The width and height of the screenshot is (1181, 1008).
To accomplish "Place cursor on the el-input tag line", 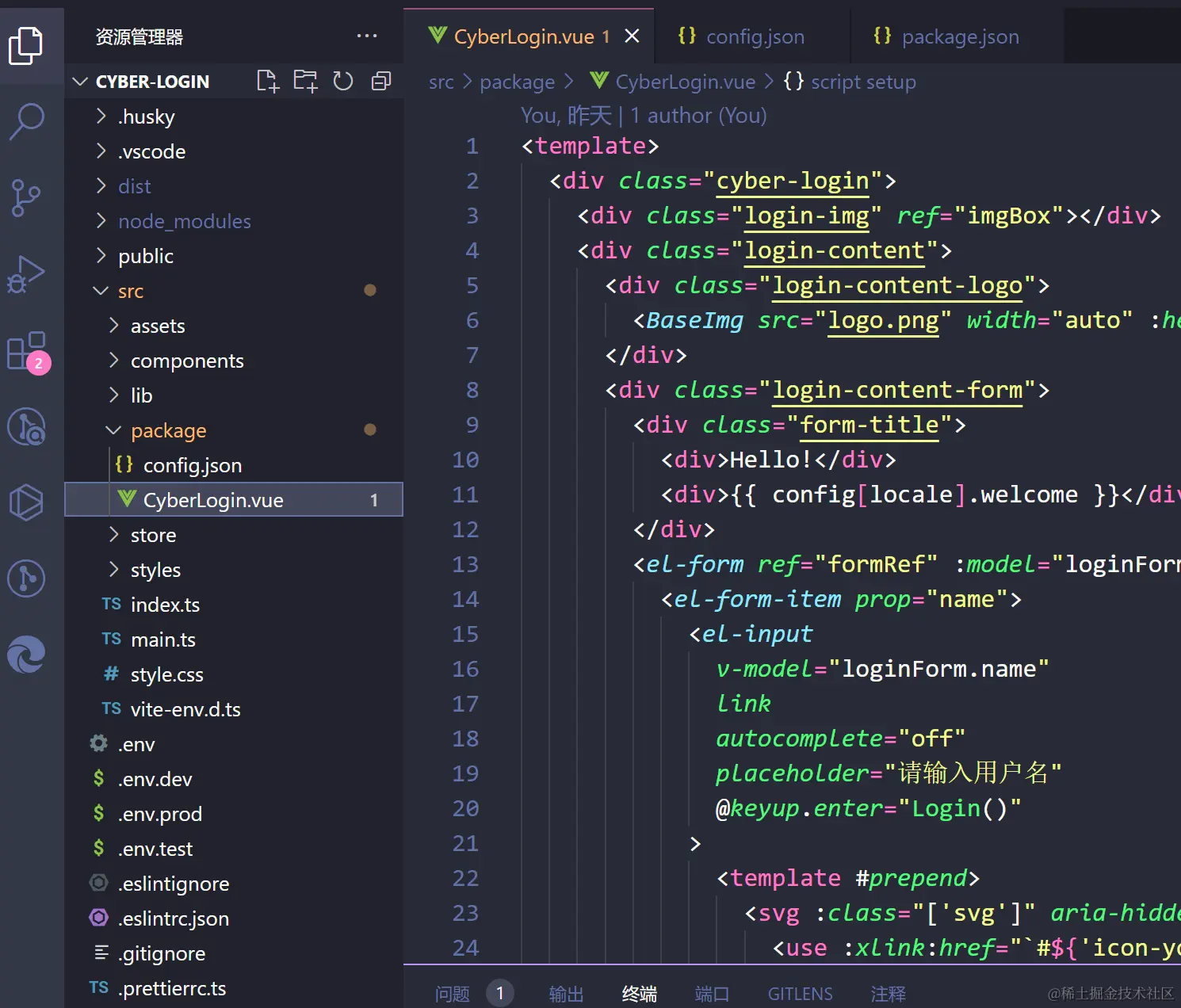I will point(751,634).
